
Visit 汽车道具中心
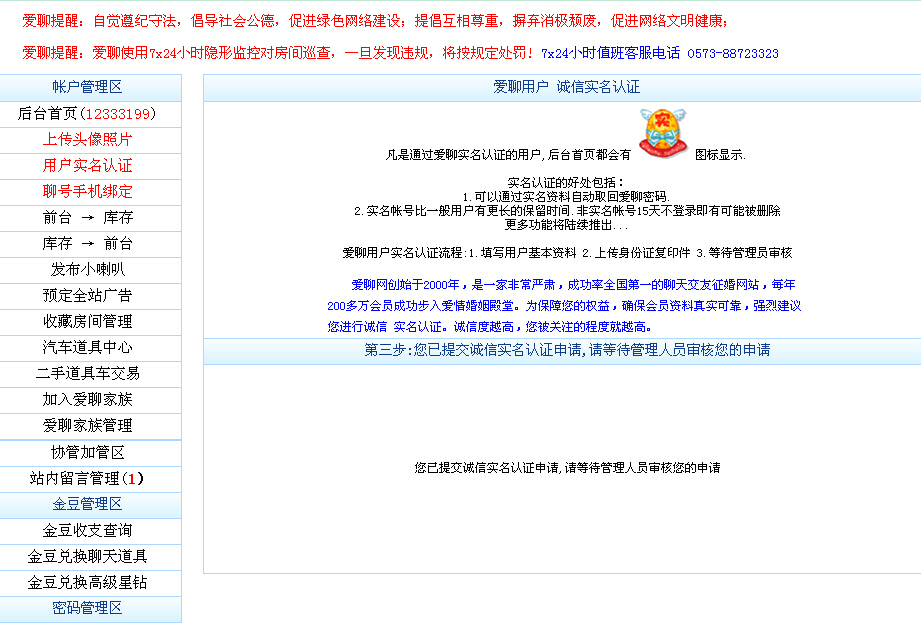point(87,348)
